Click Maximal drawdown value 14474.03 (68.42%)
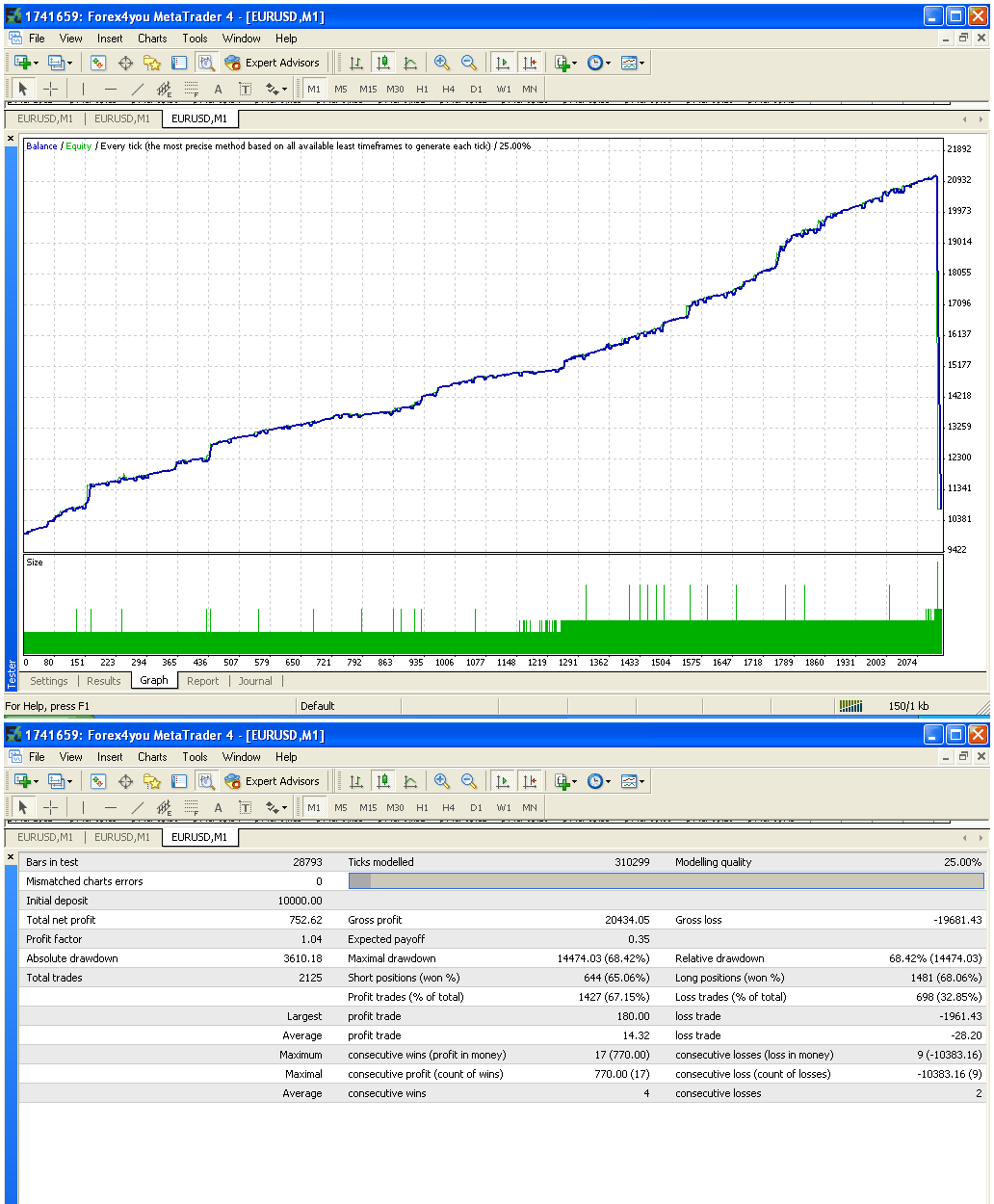994x1204 pixels. (x=603, y=958)
